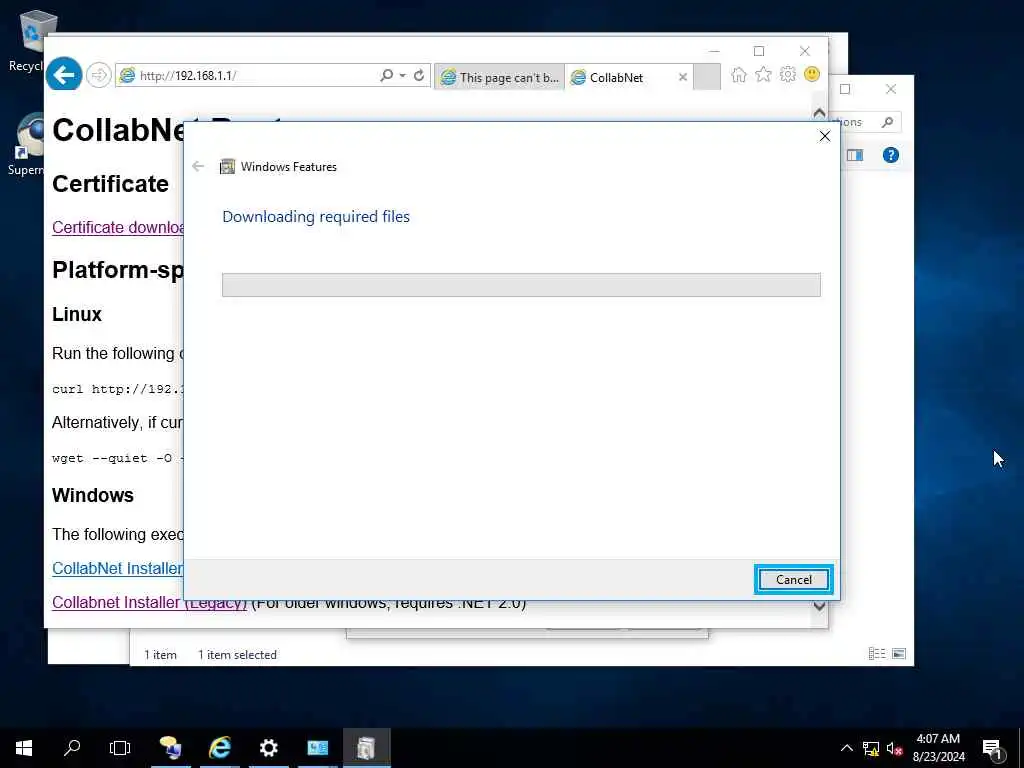Click the smiley feedback icon
The height and width of the screenshot is (768, 1024).
(812, 74)
